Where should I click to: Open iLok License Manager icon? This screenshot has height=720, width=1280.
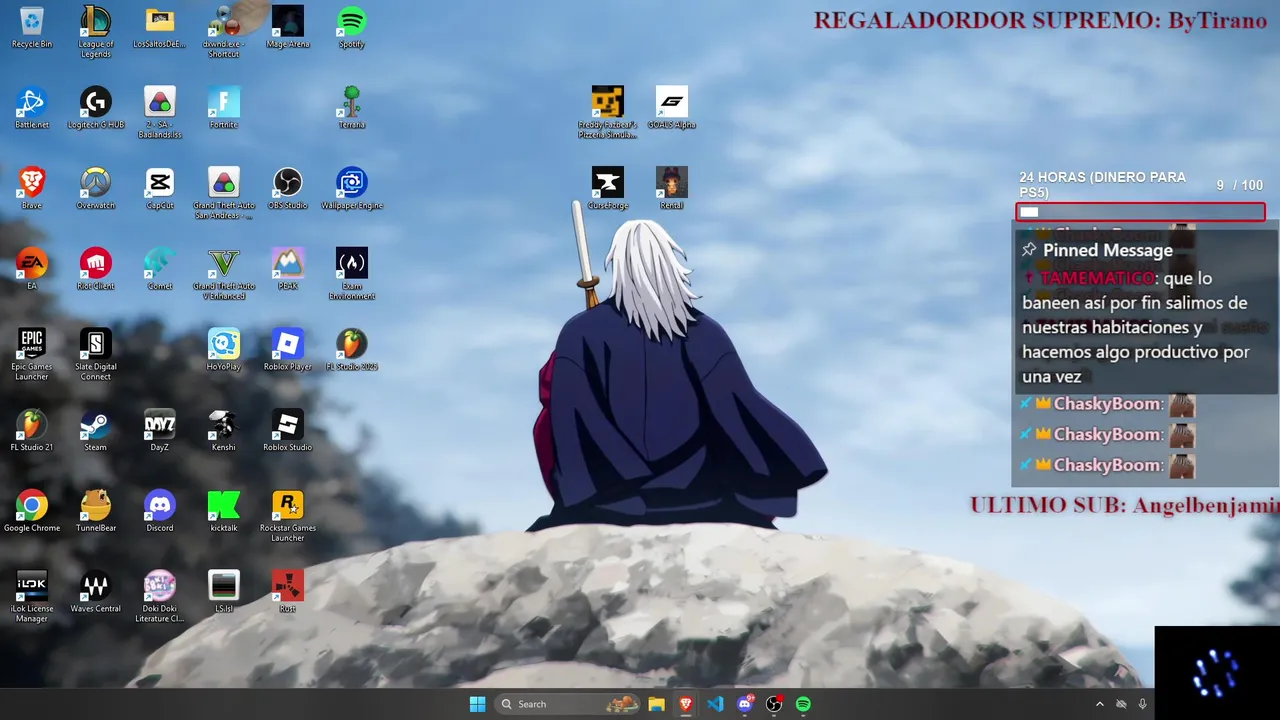(32, 598)
